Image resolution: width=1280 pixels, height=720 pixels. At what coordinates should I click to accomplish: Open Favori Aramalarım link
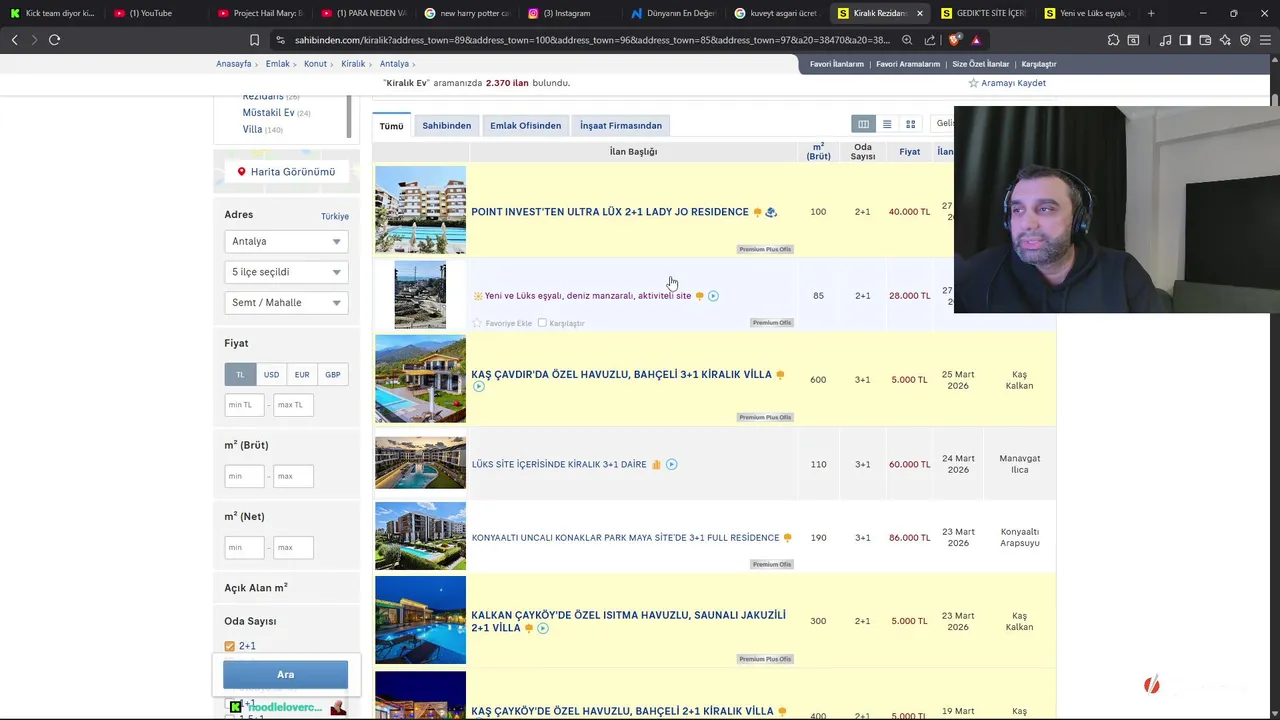908,64
